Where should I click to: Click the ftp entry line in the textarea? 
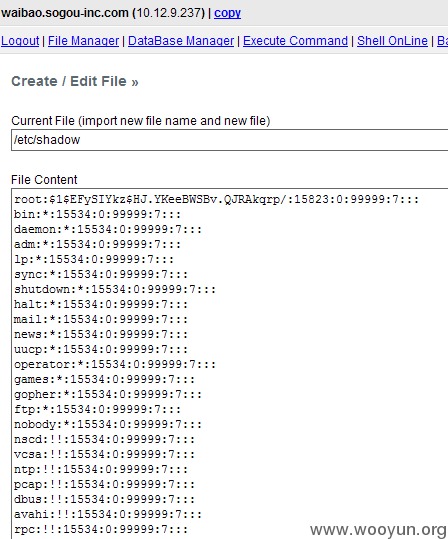tap(98, 409)
